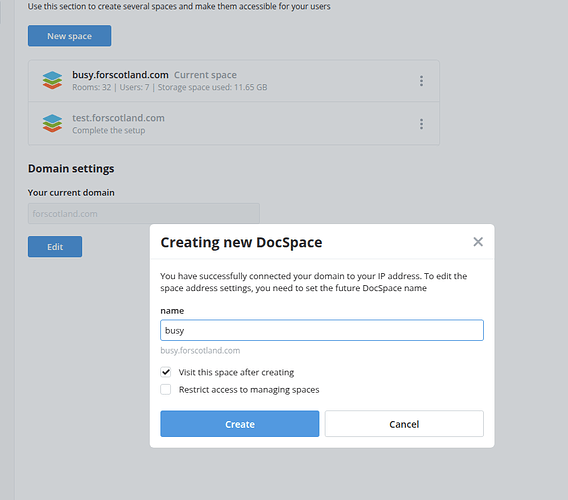Click the test.forscotland.com space logo icon
Image resolution: width=568 pixels, height=500 pixels.
coord(52,124)
